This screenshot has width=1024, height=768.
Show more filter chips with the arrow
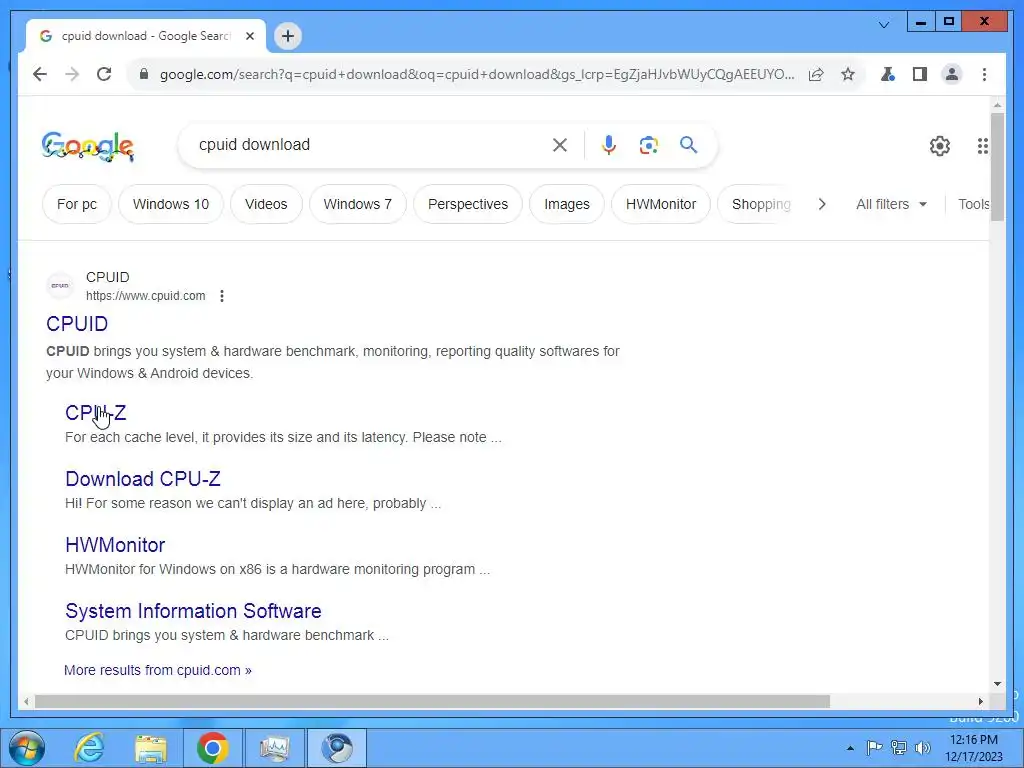822,204
